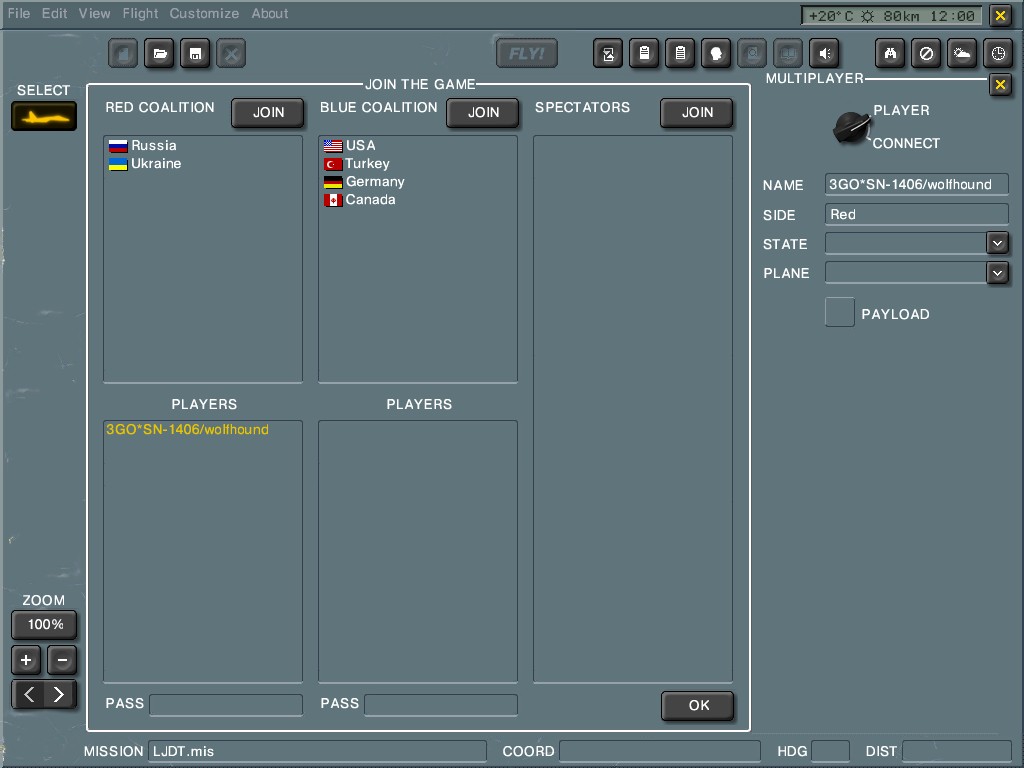This screenshot has width=1024, height=768.
Task: Click the greyed-out magnifier search icon
Action: (x=752, y=54)
